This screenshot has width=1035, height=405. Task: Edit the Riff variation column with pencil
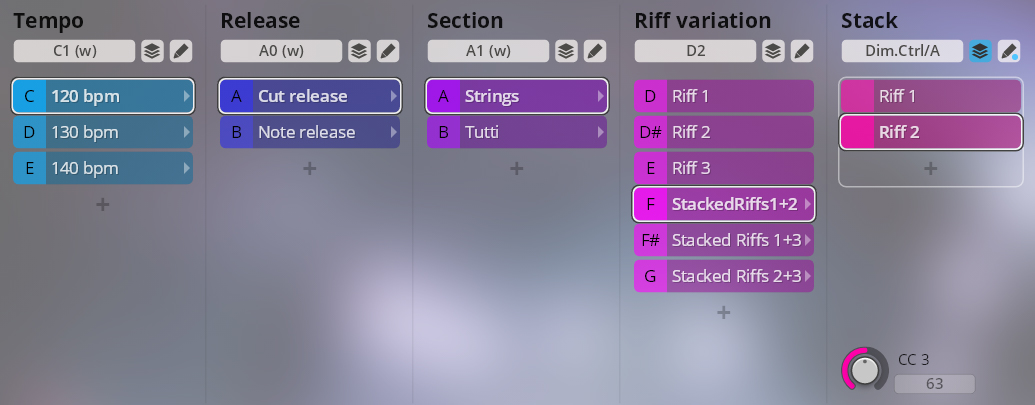[802, 51]
